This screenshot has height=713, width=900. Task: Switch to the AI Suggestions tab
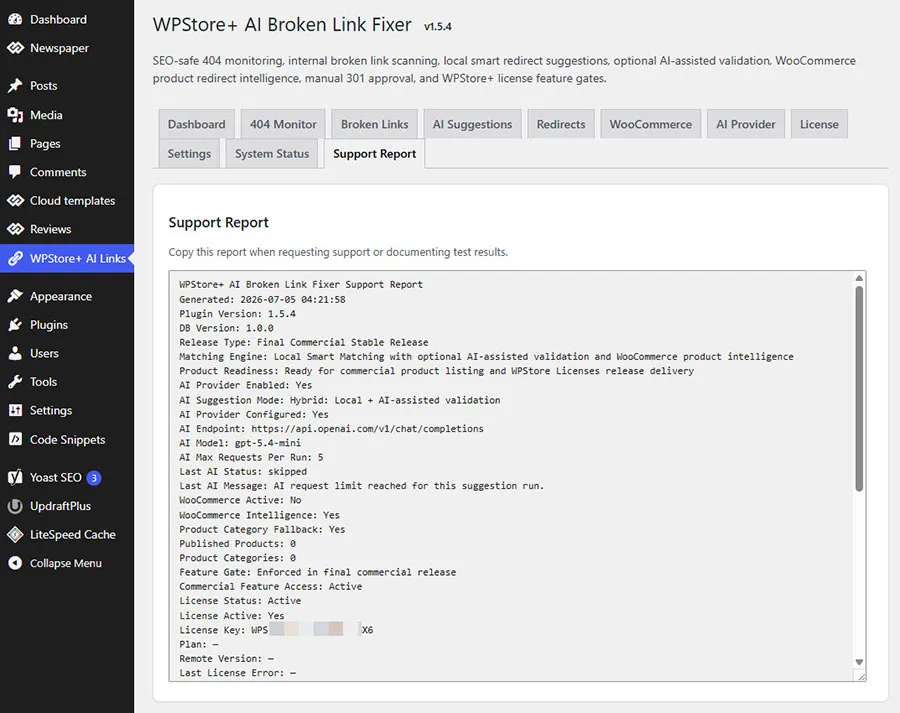click(x=472, y=124)
